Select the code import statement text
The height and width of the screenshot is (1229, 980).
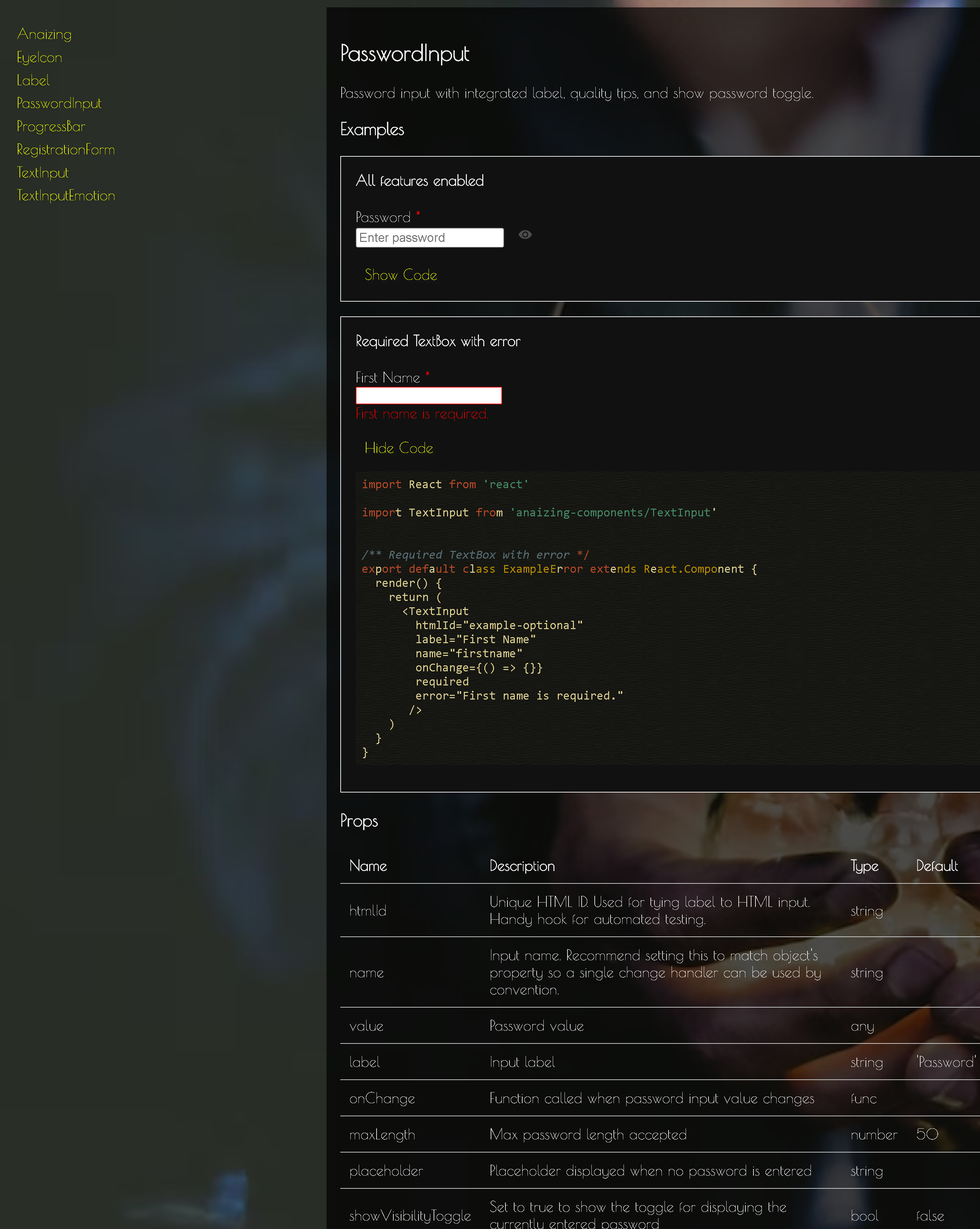444,484
